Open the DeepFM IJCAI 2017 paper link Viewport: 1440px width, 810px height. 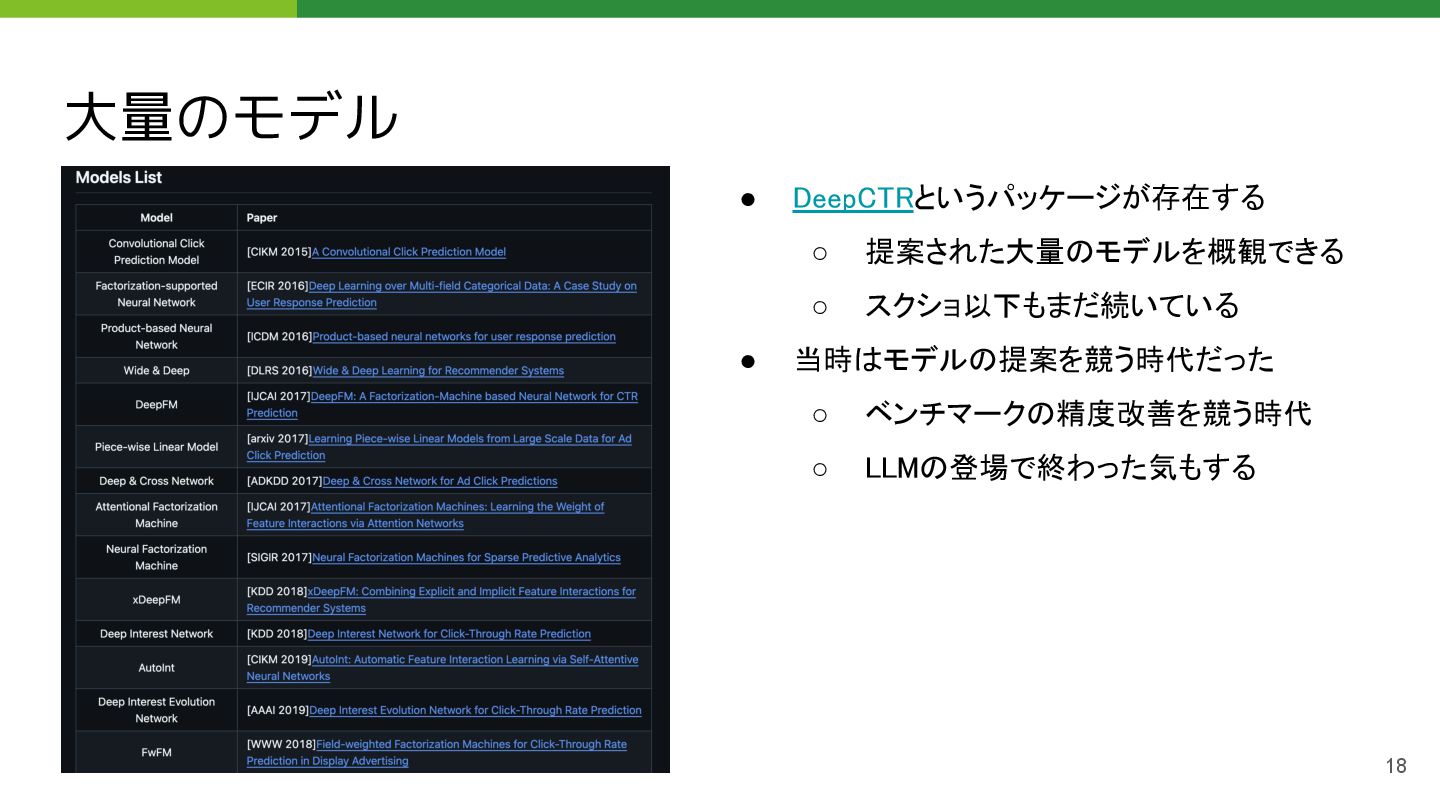(x=442, y=404)
